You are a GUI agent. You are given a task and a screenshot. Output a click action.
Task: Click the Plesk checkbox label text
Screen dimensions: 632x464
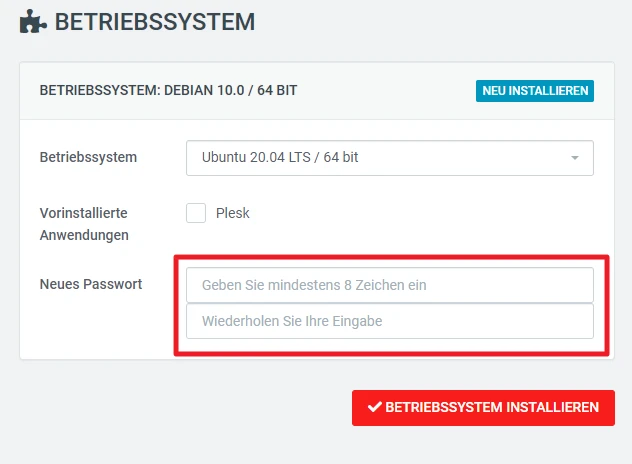click(233, 213)
